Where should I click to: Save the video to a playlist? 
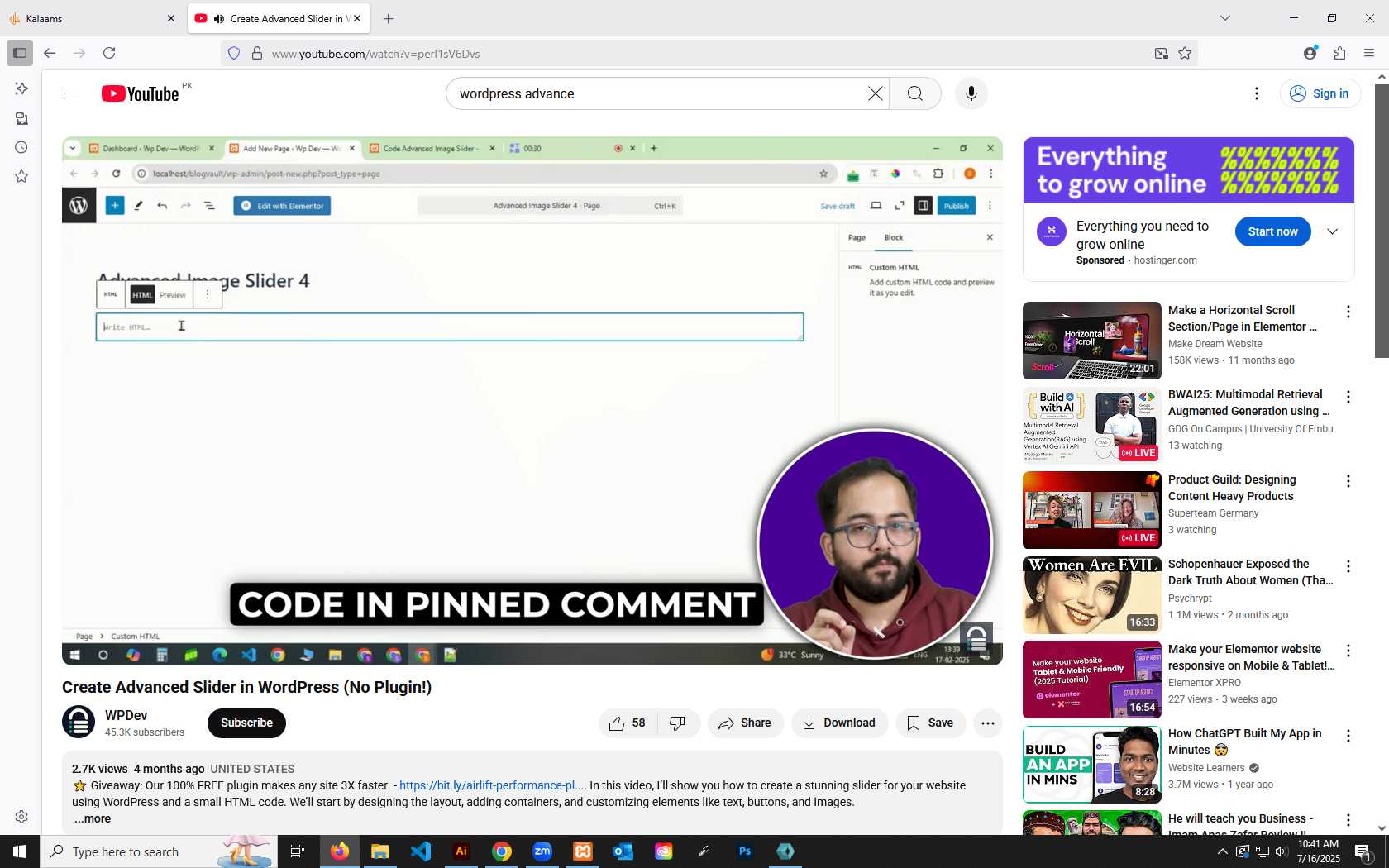(930, 723)
